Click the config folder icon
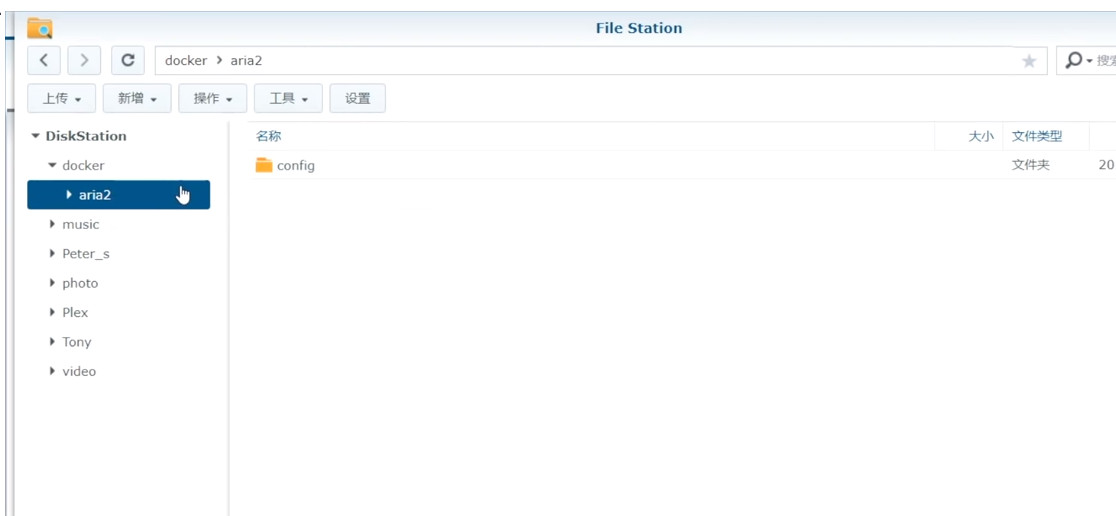1116x516 pixels. coord(264,165)
